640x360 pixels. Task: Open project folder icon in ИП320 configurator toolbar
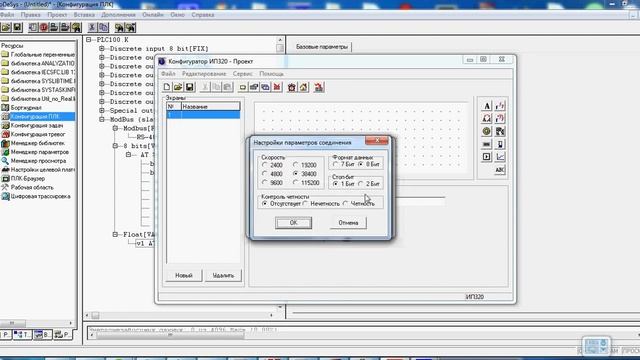pyautogui.click(x=178, y=87)
